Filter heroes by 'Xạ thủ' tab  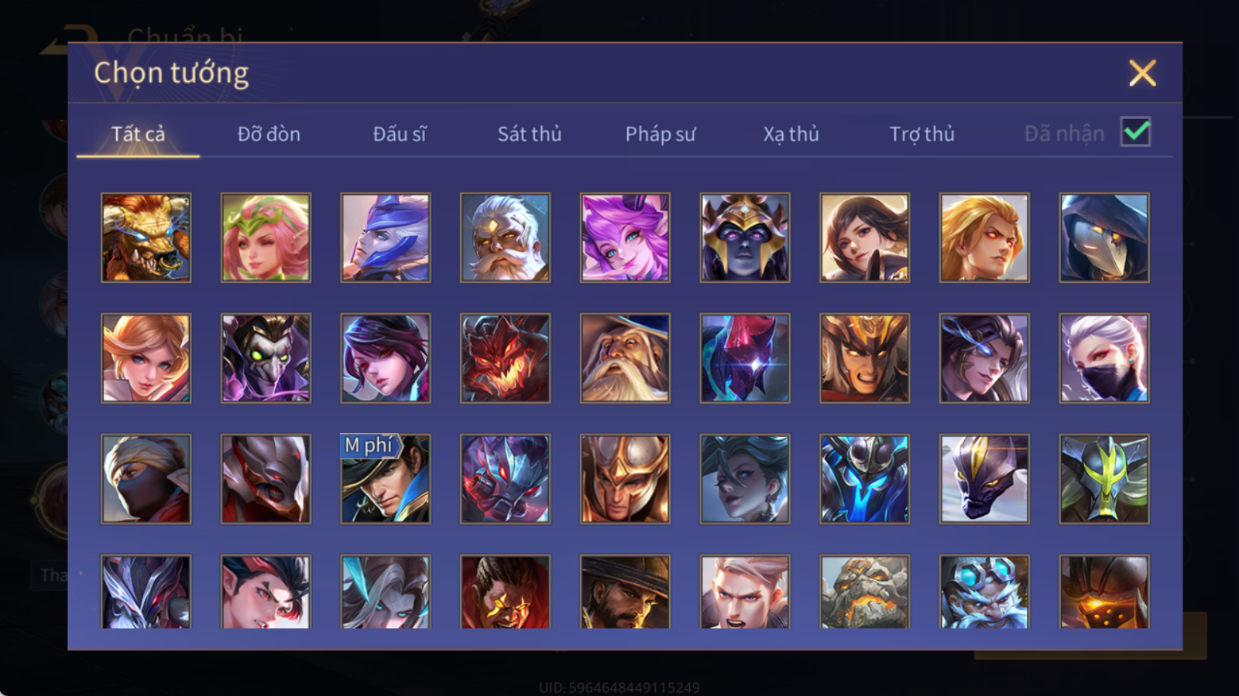(x=791, y=134)
